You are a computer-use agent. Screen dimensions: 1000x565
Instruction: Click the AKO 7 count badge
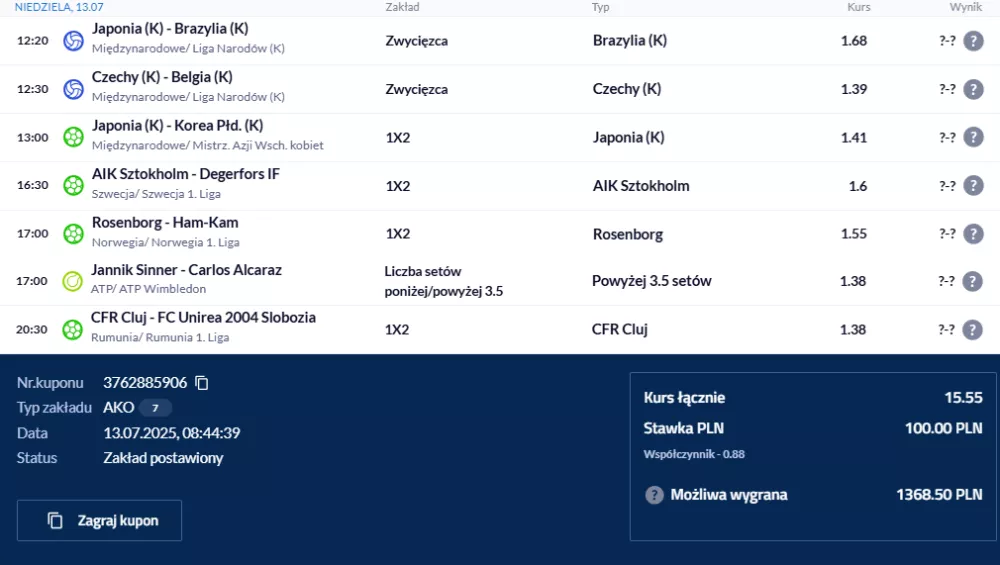[x=155, y=407]
